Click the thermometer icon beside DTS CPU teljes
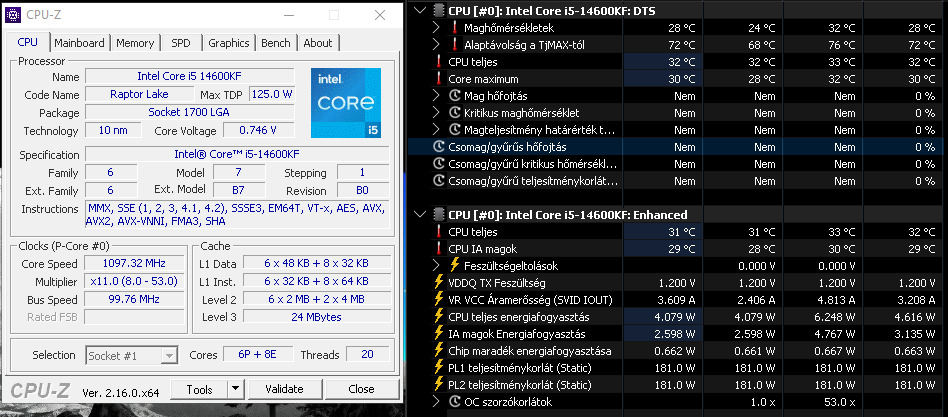 [x=439, y=62]
